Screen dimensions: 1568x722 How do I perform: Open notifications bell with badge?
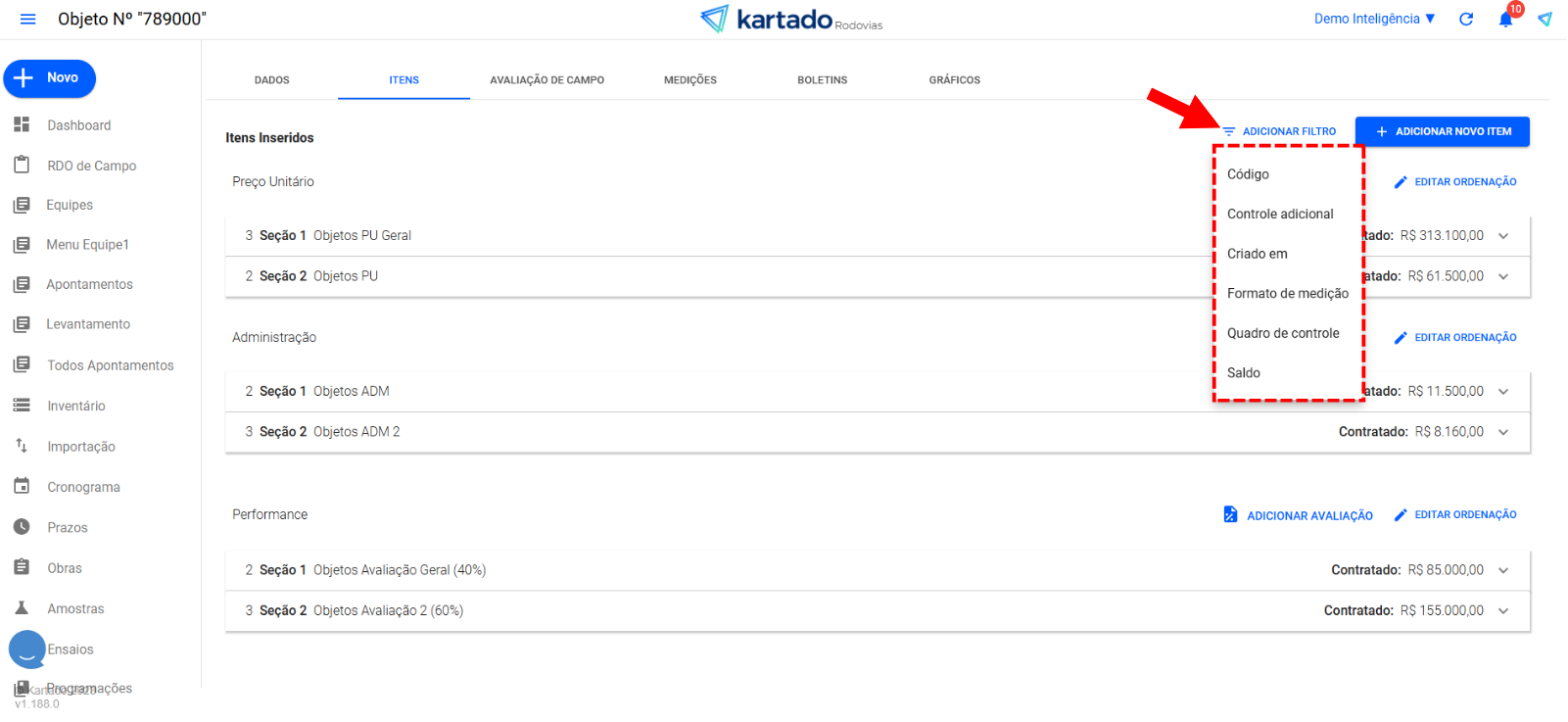pos(1506,20)
